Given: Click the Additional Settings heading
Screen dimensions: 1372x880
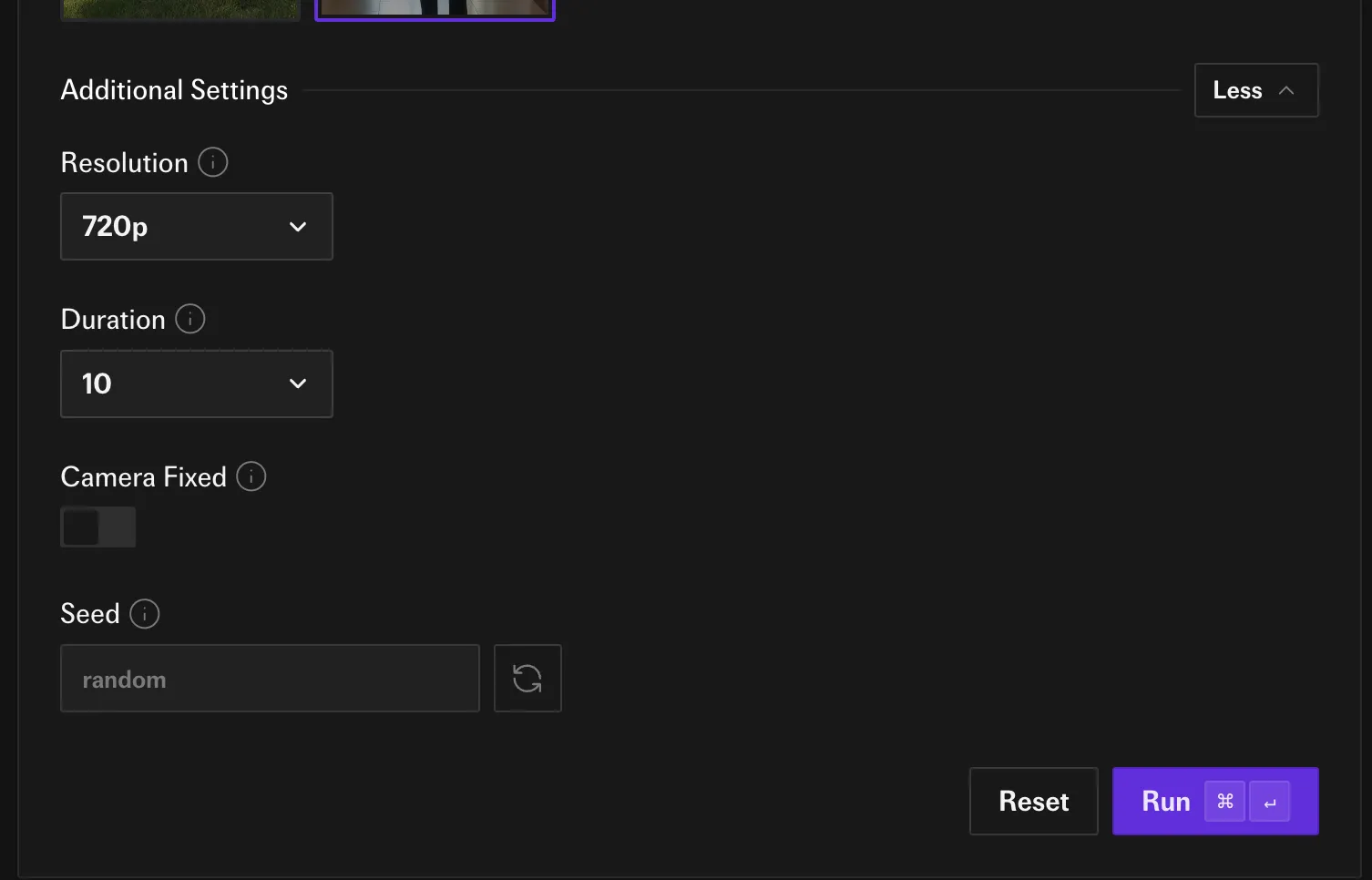Looking at the screenshot, I should click(x=174, y=90).
